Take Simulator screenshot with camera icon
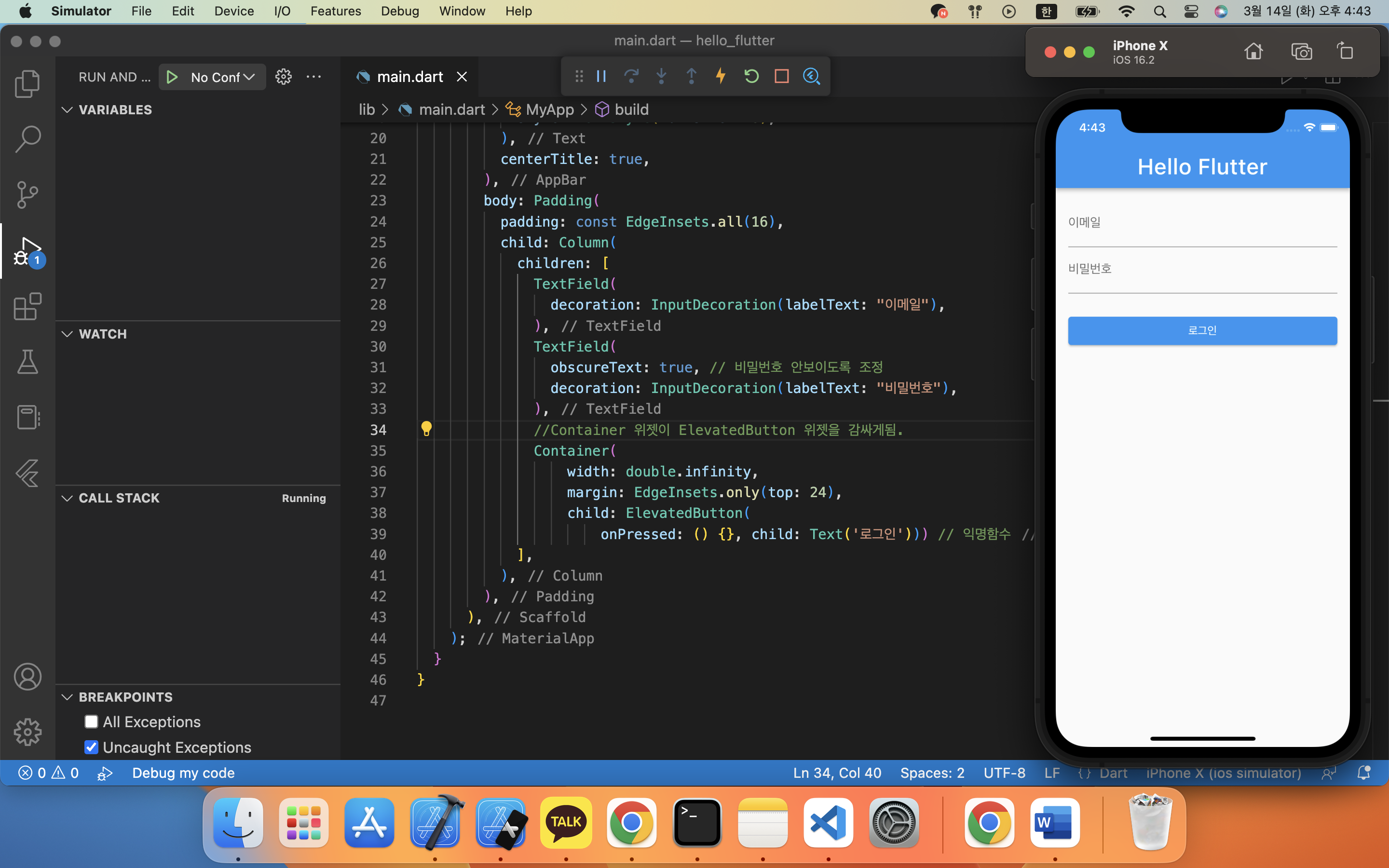Image resolution: width=1389 pixels, height=868 pixels. coord(1301,52)
